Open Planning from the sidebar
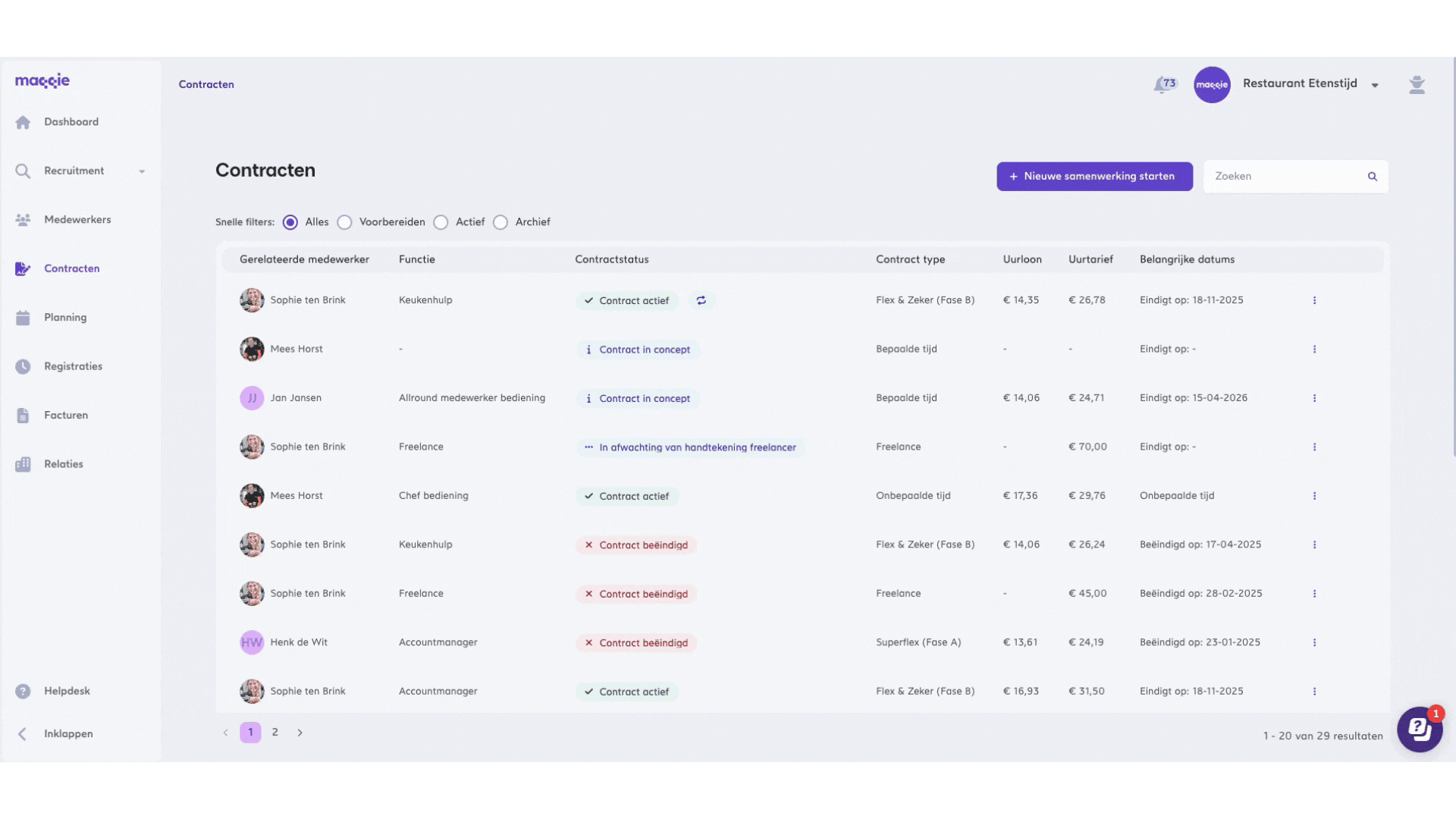This screenshot has width=1456, height=819. point(65,318)
